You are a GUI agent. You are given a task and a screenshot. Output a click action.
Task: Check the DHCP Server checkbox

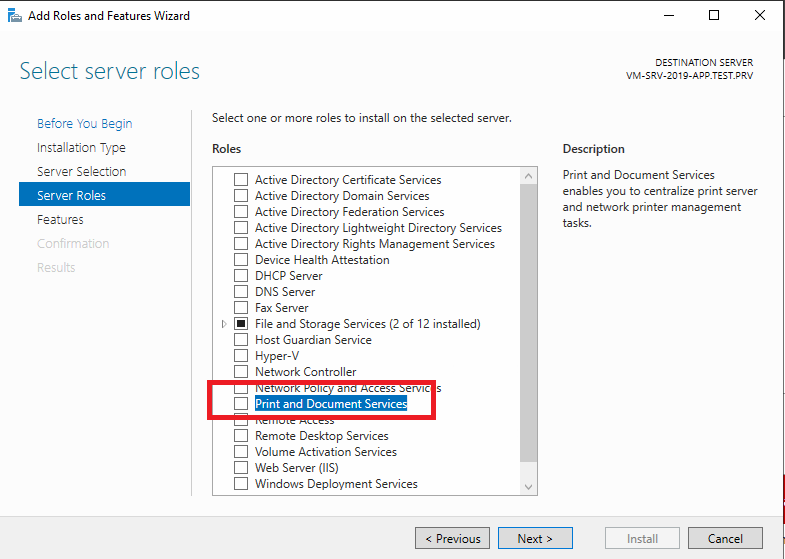(x=241, y=276)
